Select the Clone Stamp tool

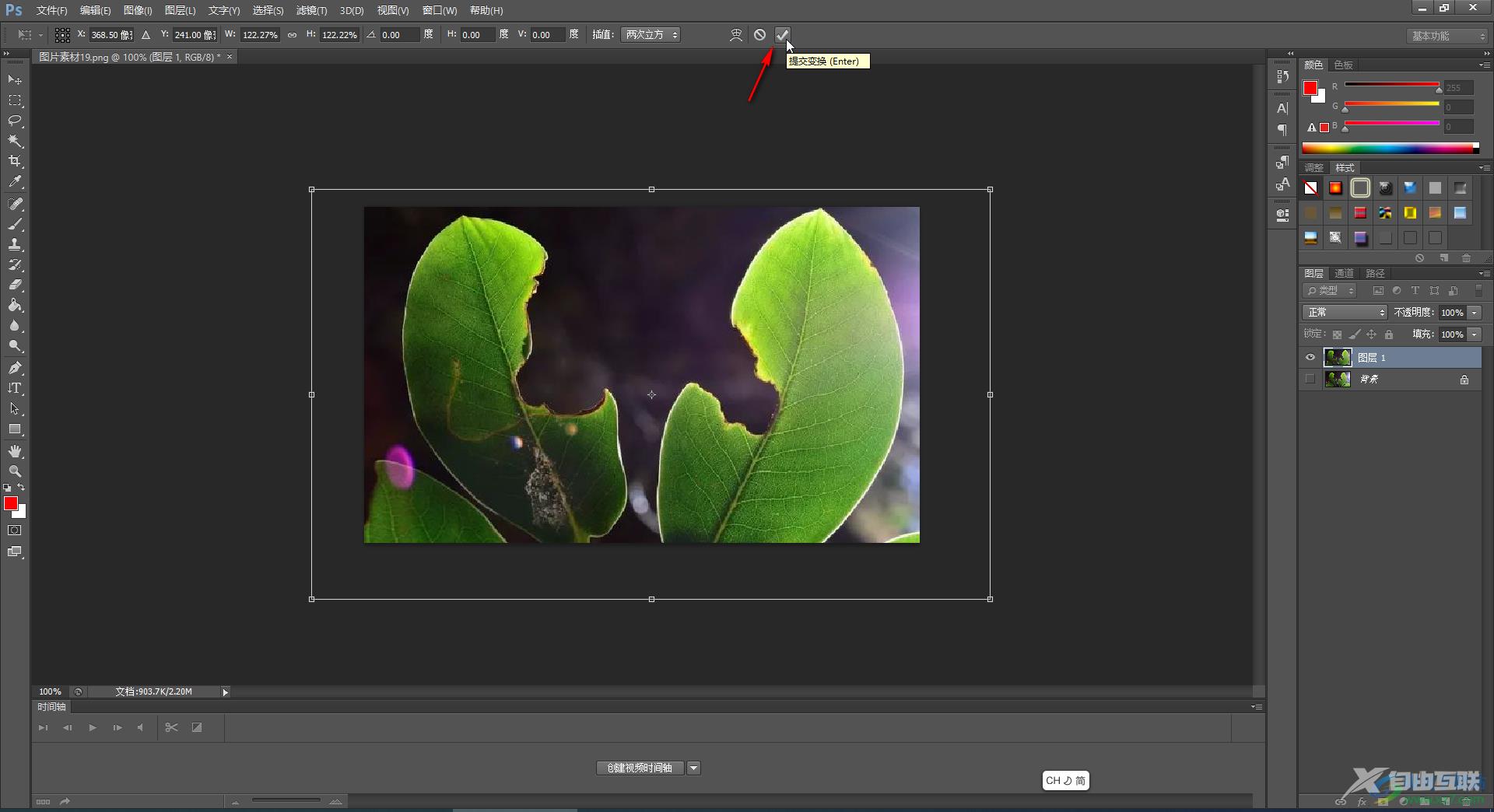pyautogui.click(x=15, y=244)
